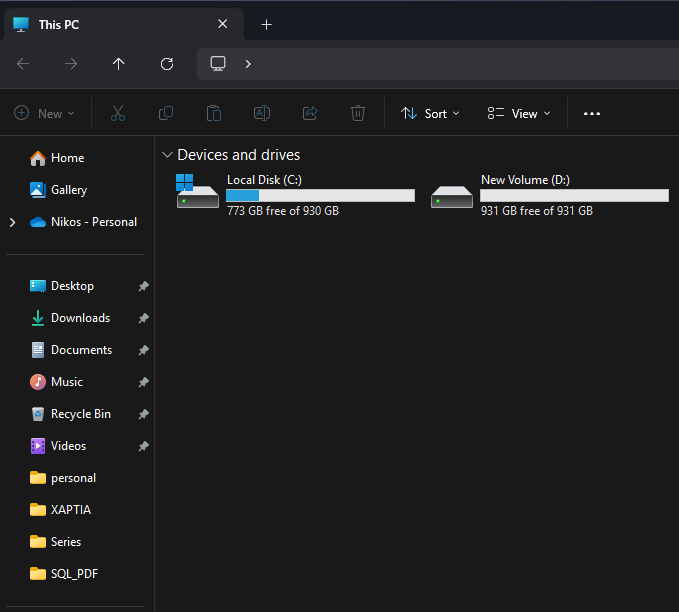
Task: Click the monitor icon in address bar
Action: point(218,64)
